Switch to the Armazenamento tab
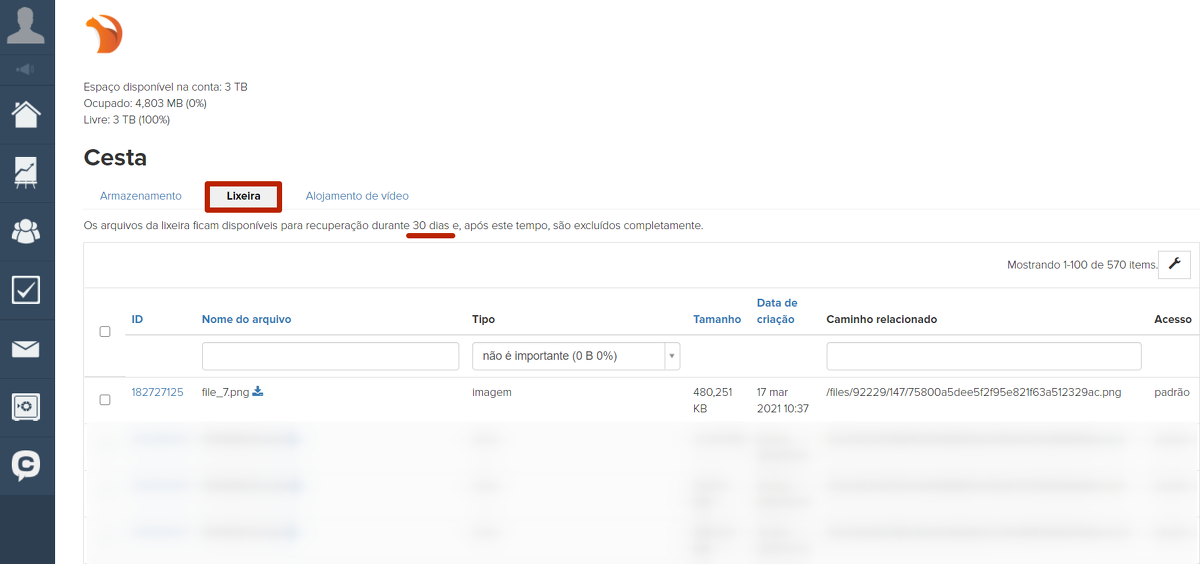This screenshot has height=564, width=1200. tap(141, 196)
